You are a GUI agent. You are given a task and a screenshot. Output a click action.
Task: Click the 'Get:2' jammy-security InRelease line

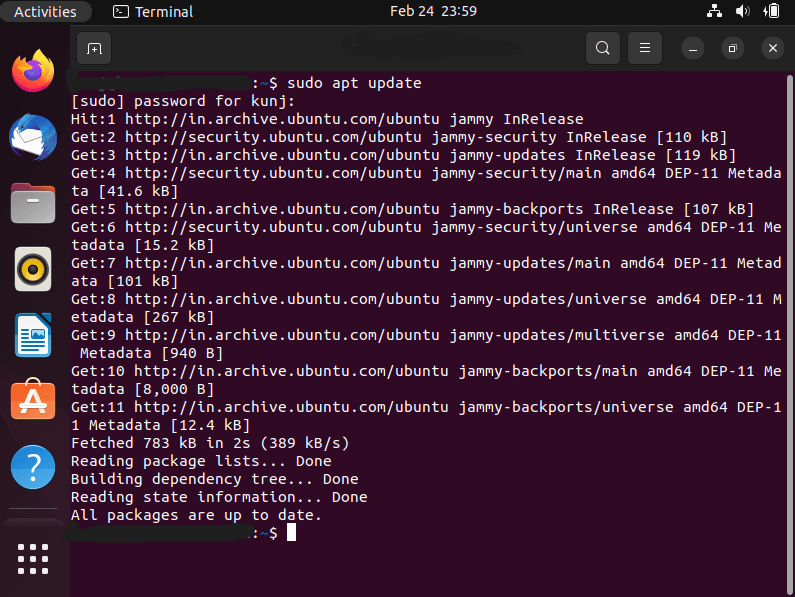(399, 137)
